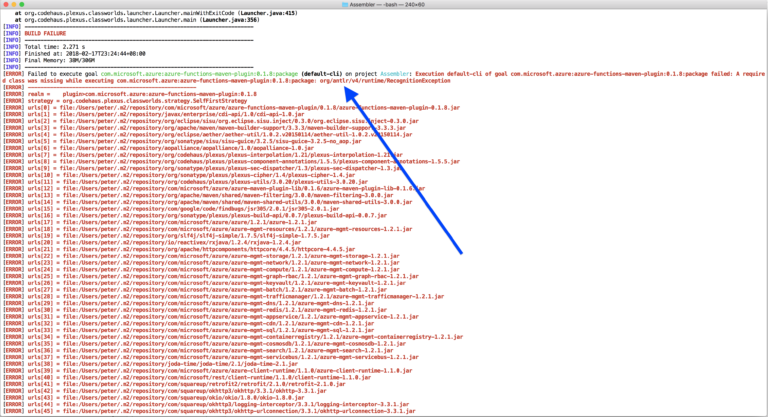The image size is (768, 417).
Task: Click the urls[24] azure-mgmt-compute line
Action: 201,270
